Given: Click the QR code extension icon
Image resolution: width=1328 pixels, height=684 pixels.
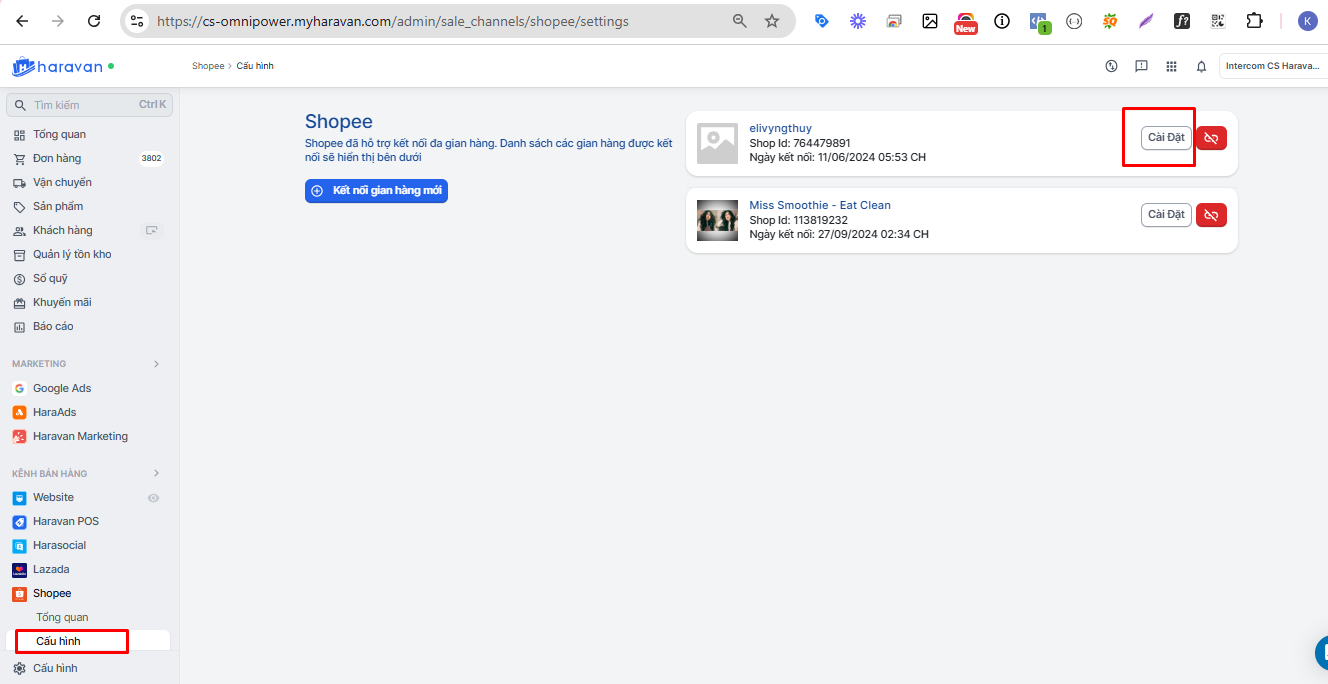Looking at the screenshot, I should click(1218, 21).
